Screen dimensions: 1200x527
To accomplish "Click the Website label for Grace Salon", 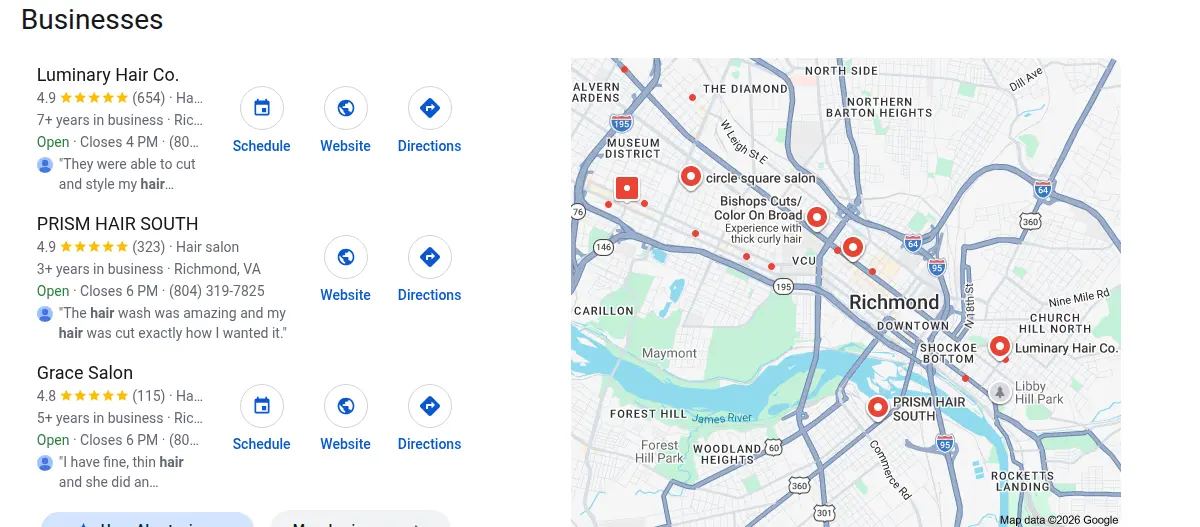I will pyautogui.click(x=346, y=444).
